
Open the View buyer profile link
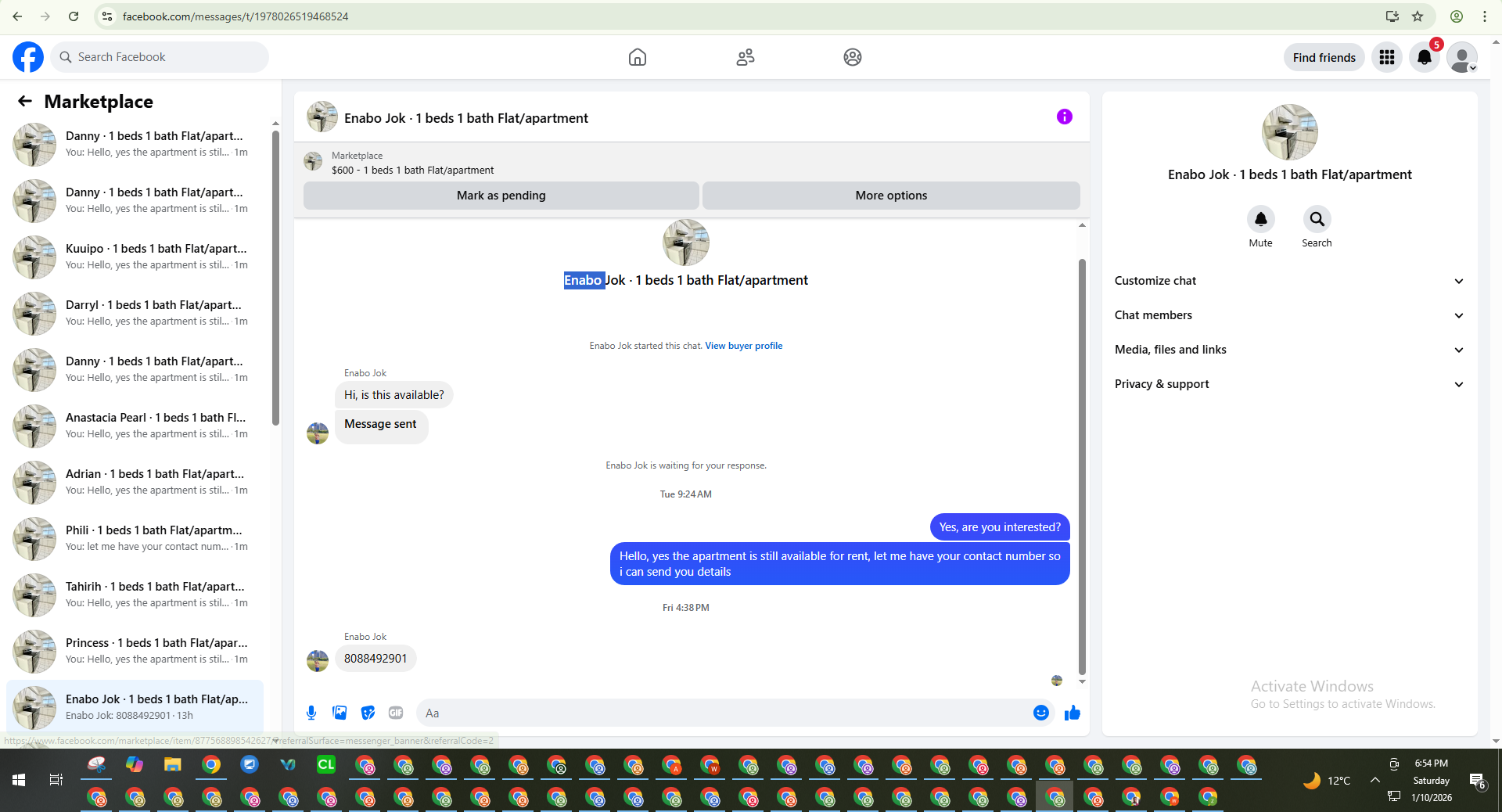coord(743,346)
